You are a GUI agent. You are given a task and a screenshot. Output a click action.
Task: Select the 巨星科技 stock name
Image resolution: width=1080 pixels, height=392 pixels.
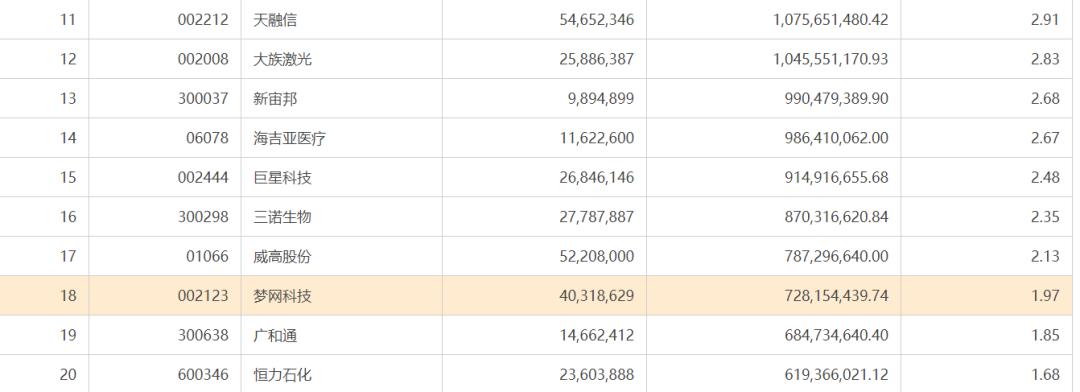[282, 178]
